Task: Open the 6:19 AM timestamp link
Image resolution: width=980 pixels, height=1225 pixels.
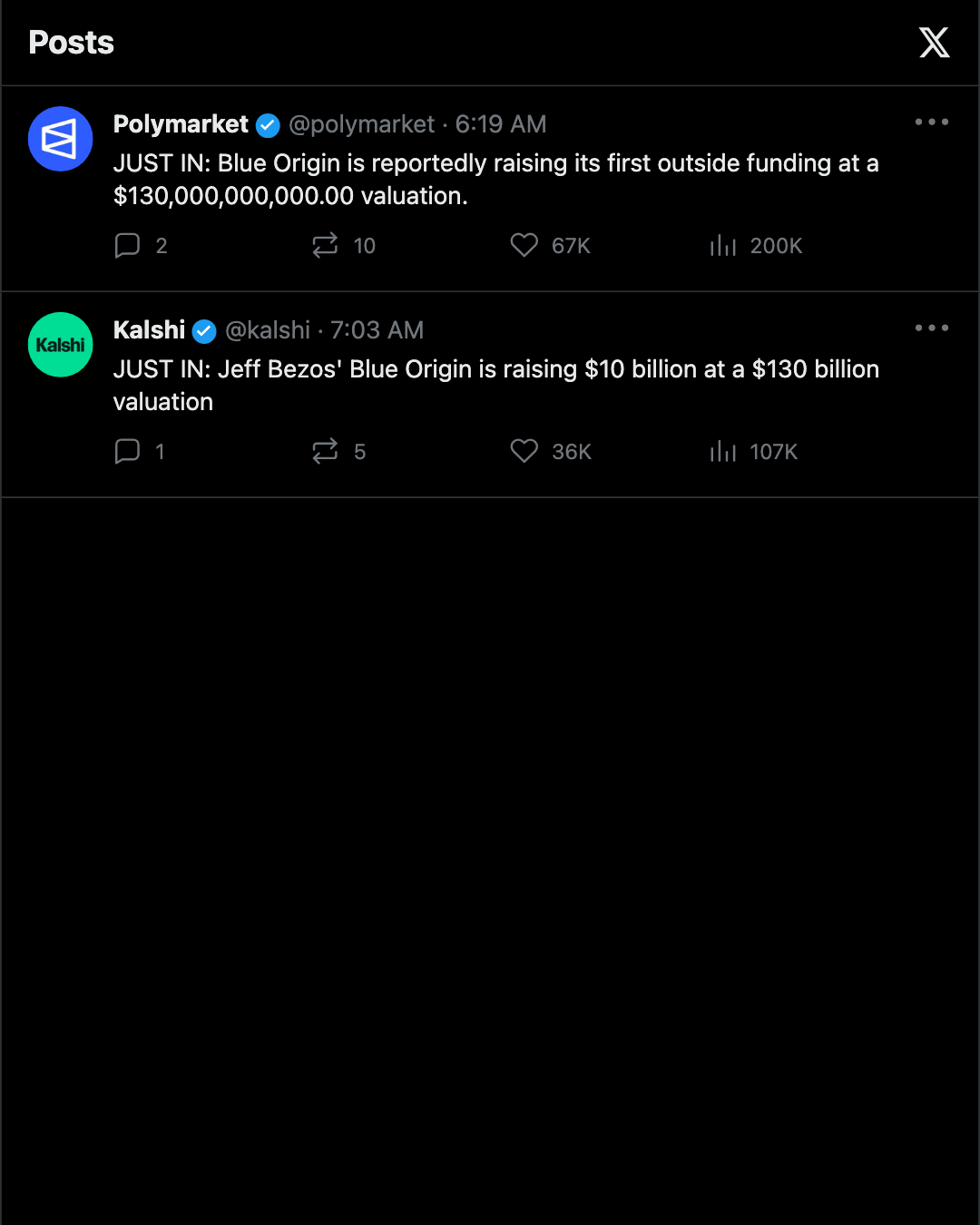Action: point(501,124)
